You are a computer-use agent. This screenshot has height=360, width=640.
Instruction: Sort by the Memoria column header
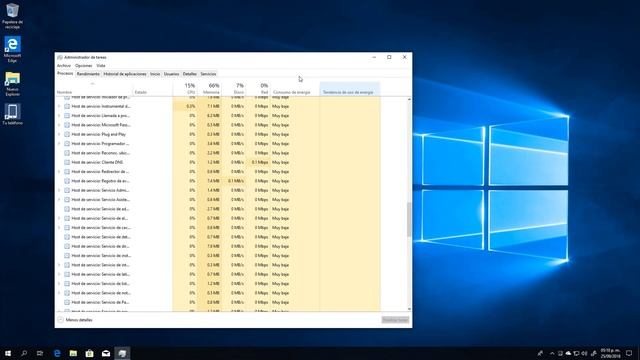[x=210, y=89]
